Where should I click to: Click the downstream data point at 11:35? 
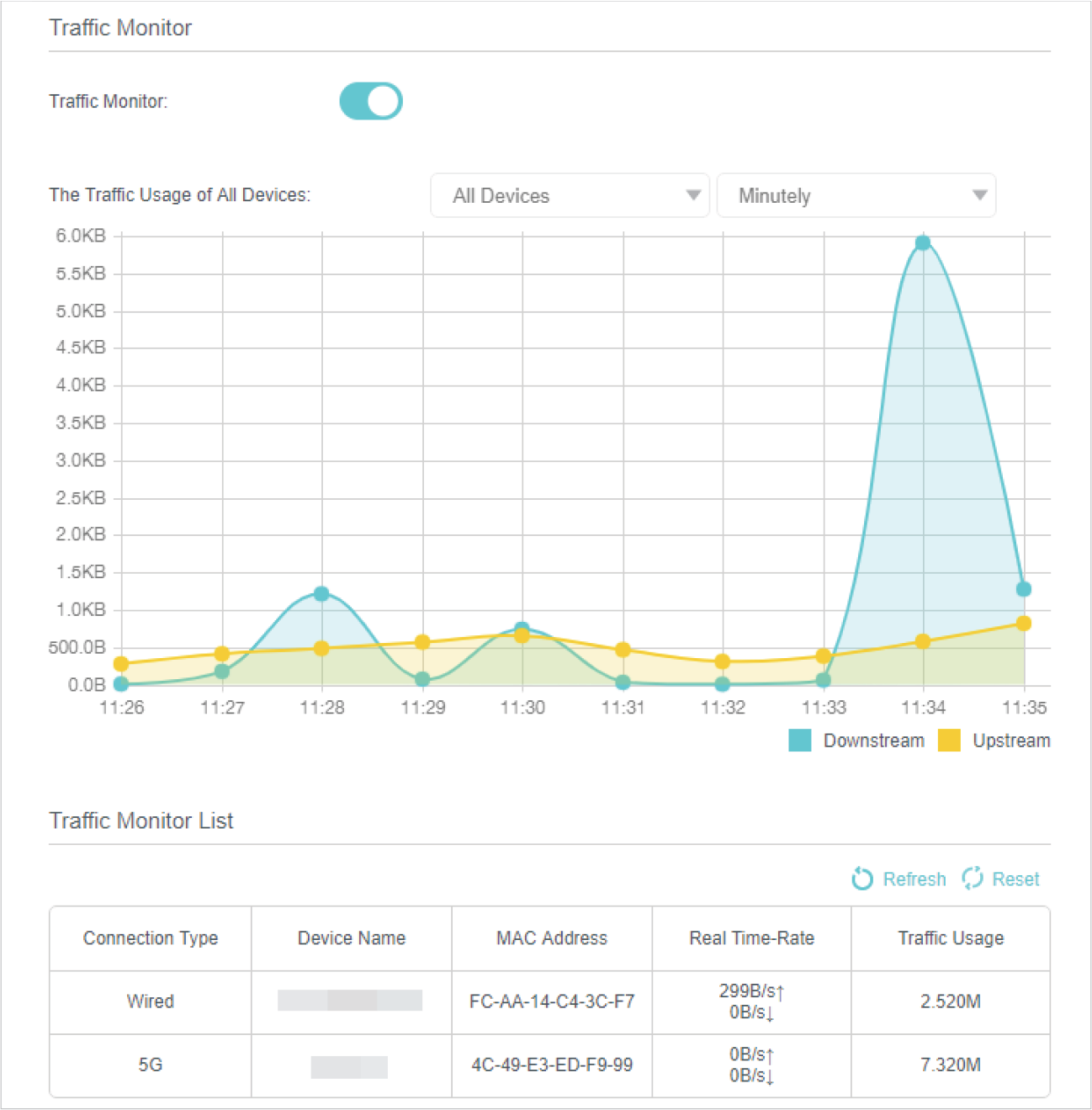(1024, 589)
